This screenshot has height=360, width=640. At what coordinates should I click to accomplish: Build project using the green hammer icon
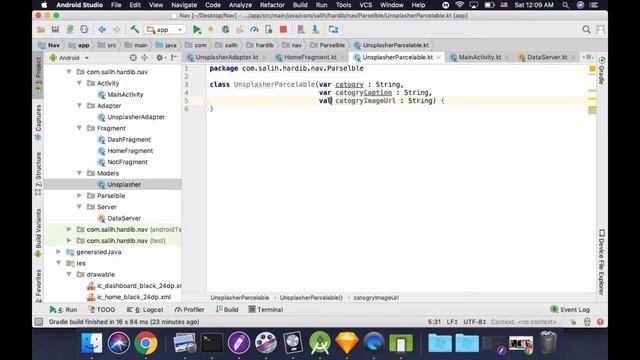coord(134,29)
